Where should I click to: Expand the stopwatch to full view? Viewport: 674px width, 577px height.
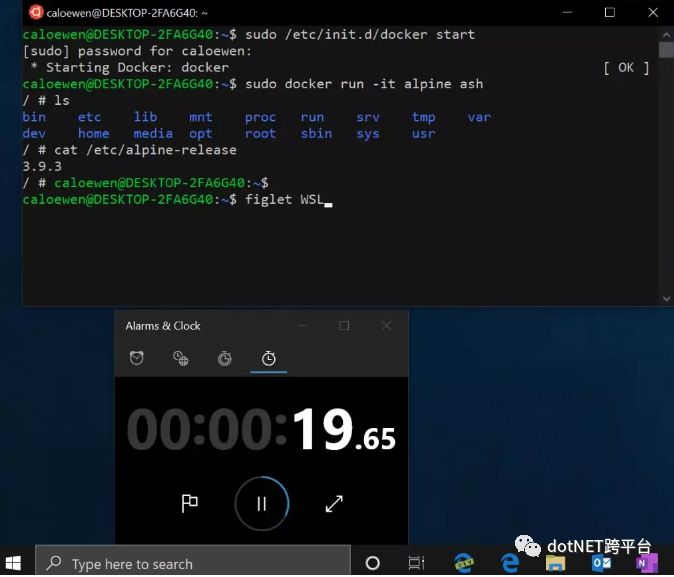[334, 504]
